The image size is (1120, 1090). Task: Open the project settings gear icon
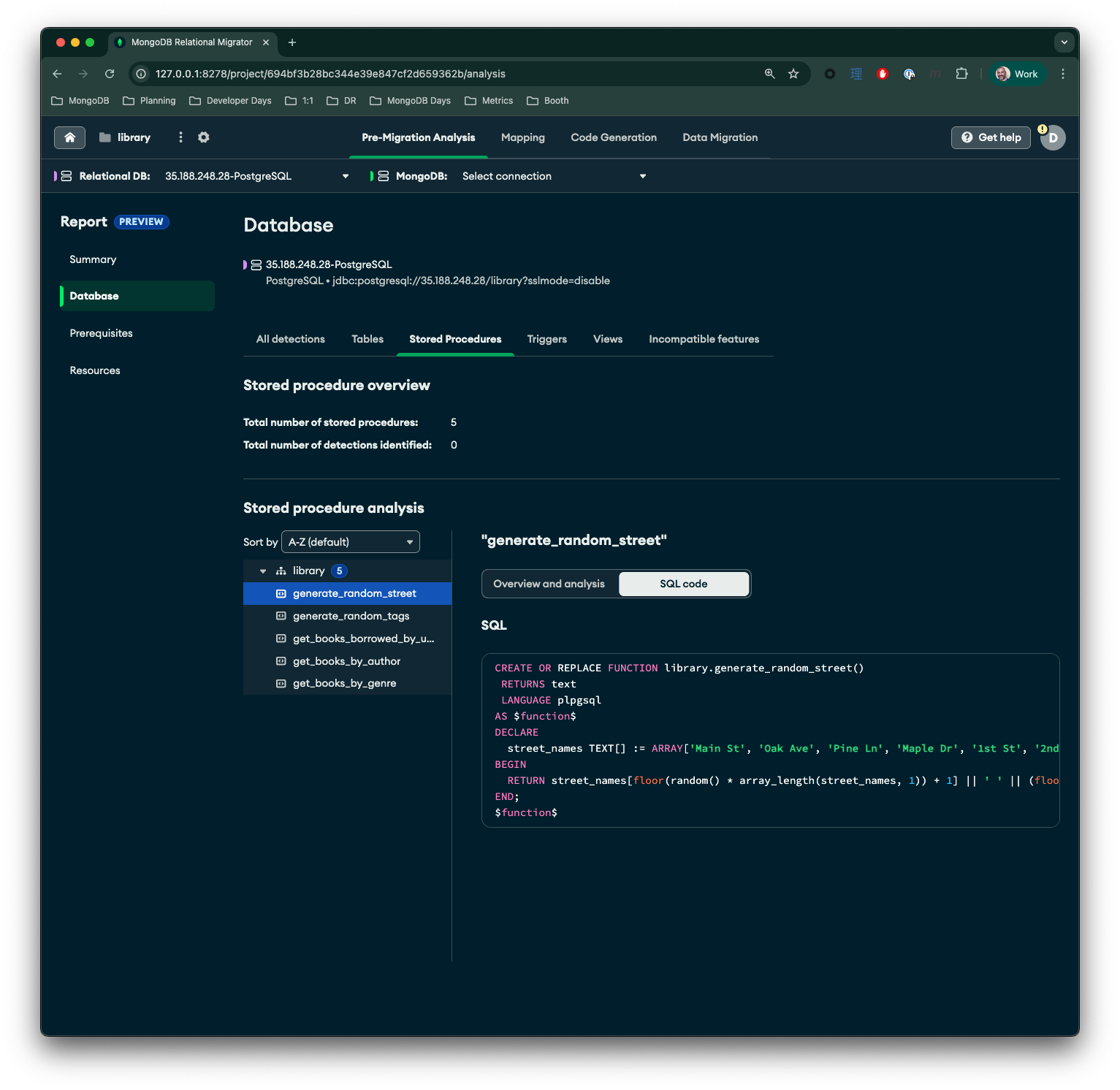(204, 137)
